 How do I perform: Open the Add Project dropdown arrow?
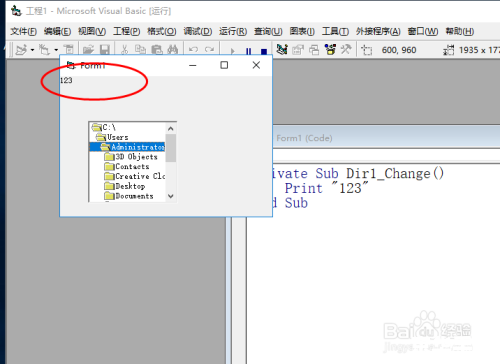pos(32,50)
